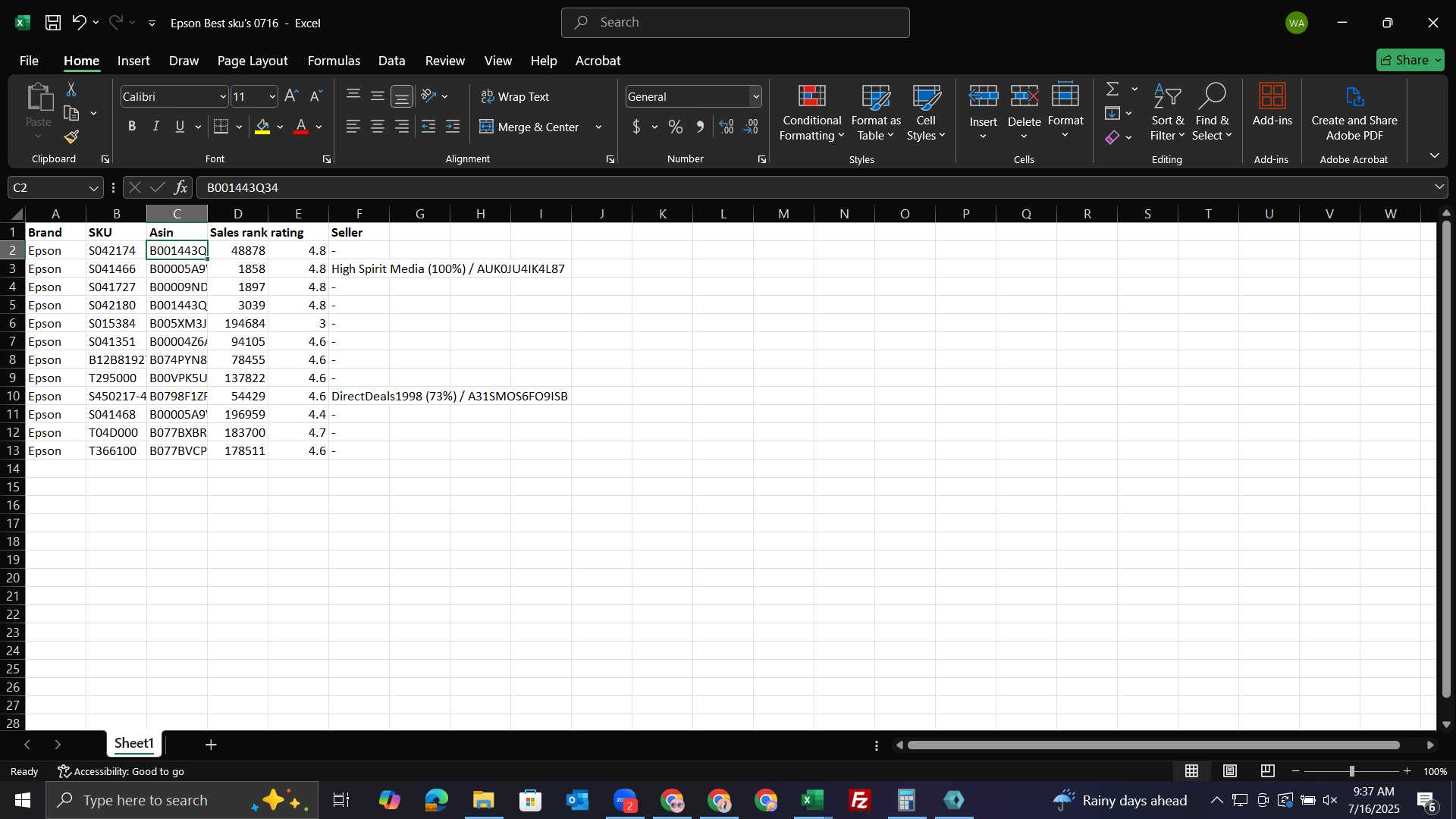
Task: Click the Cut scissors icon
Action: (71, 89)
